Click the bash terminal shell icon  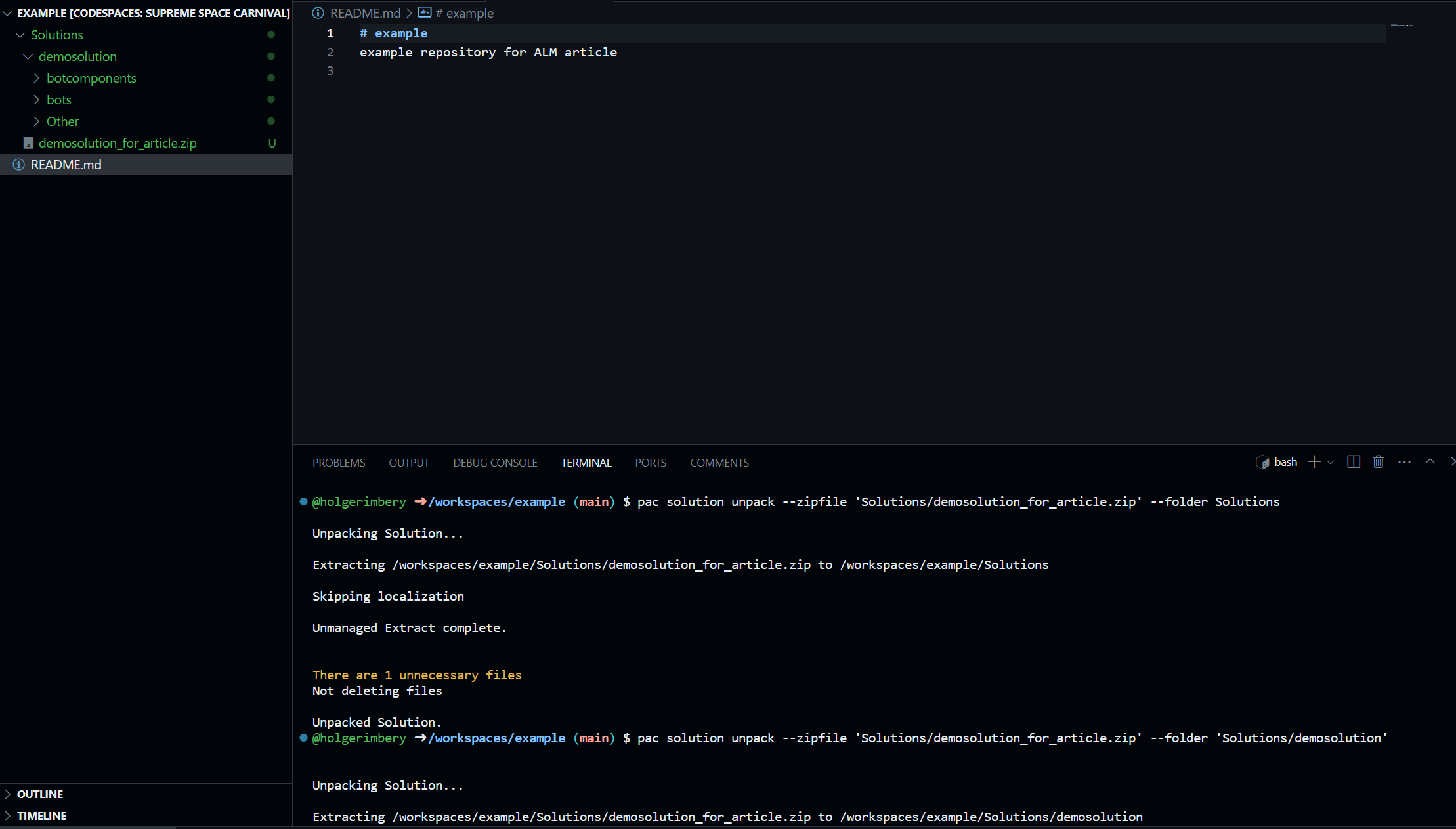(1262, 462)
